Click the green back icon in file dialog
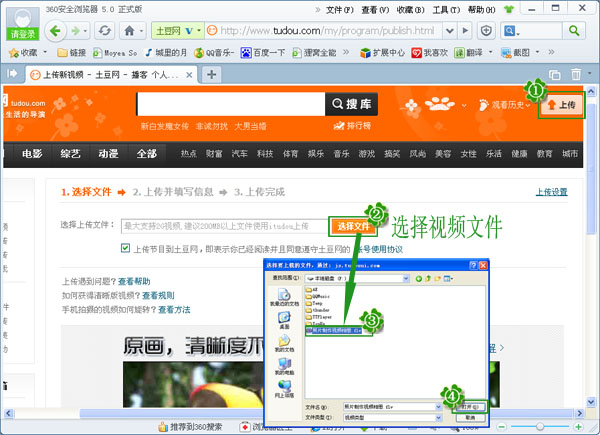 point(419,279)
